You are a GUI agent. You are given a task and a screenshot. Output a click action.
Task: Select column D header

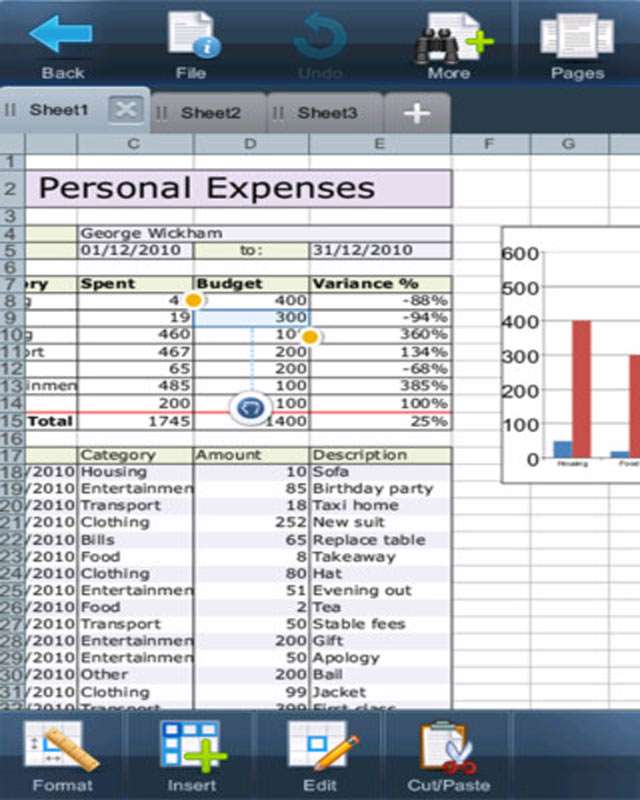[x=250, y=144]
